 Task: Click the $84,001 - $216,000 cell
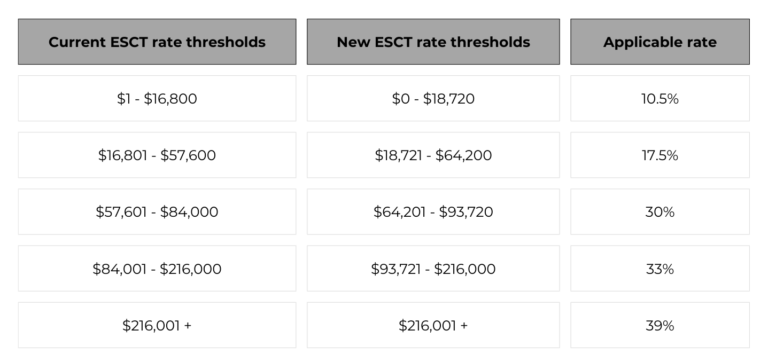(157, 268)
